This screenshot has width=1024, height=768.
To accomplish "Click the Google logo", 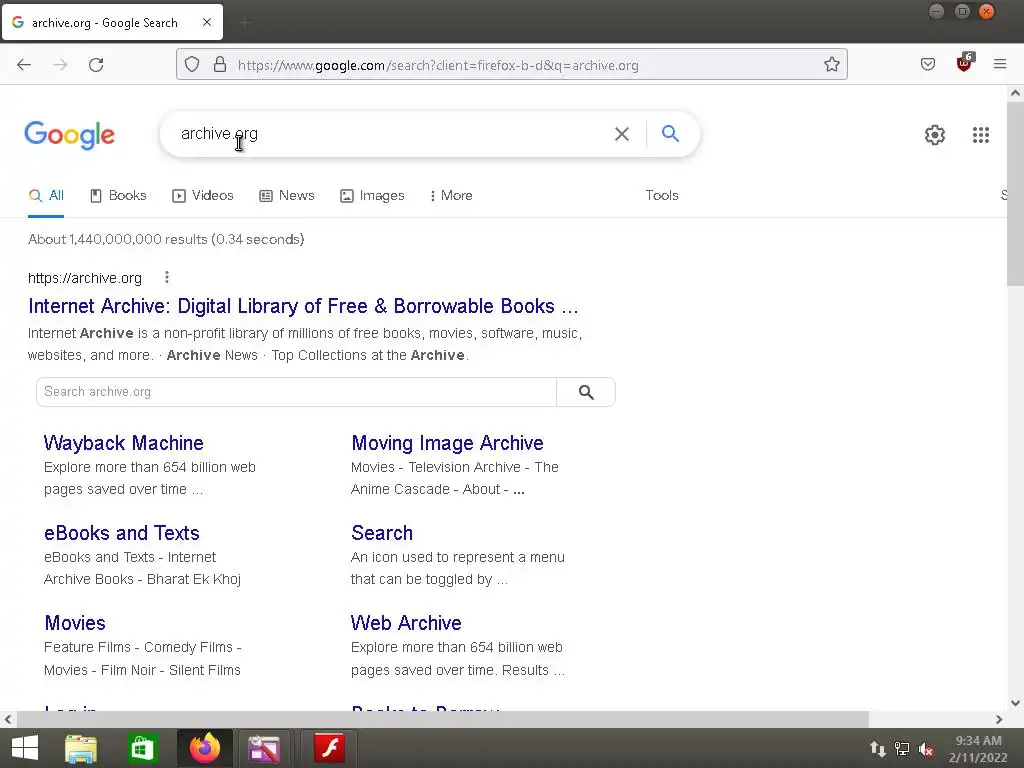I will click(x=70, y=135).
